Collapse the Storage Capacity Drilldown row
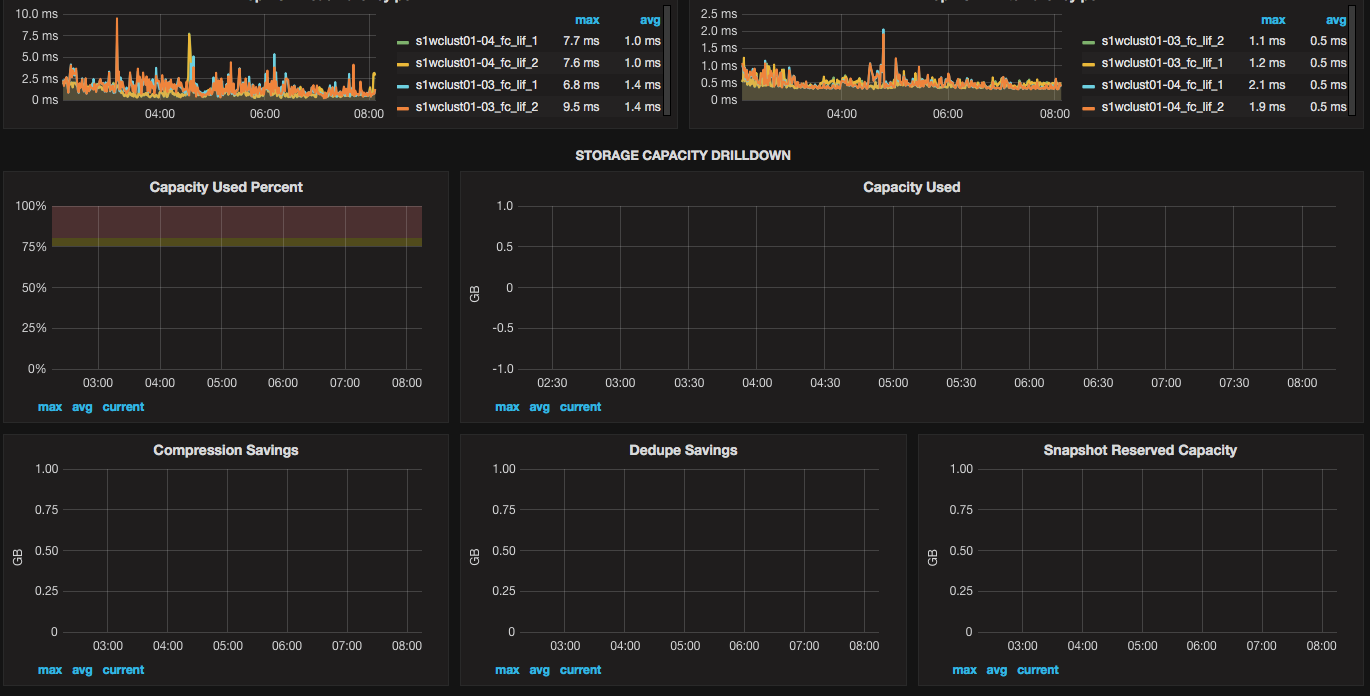 pyautogui.click(x=683, y=155)
